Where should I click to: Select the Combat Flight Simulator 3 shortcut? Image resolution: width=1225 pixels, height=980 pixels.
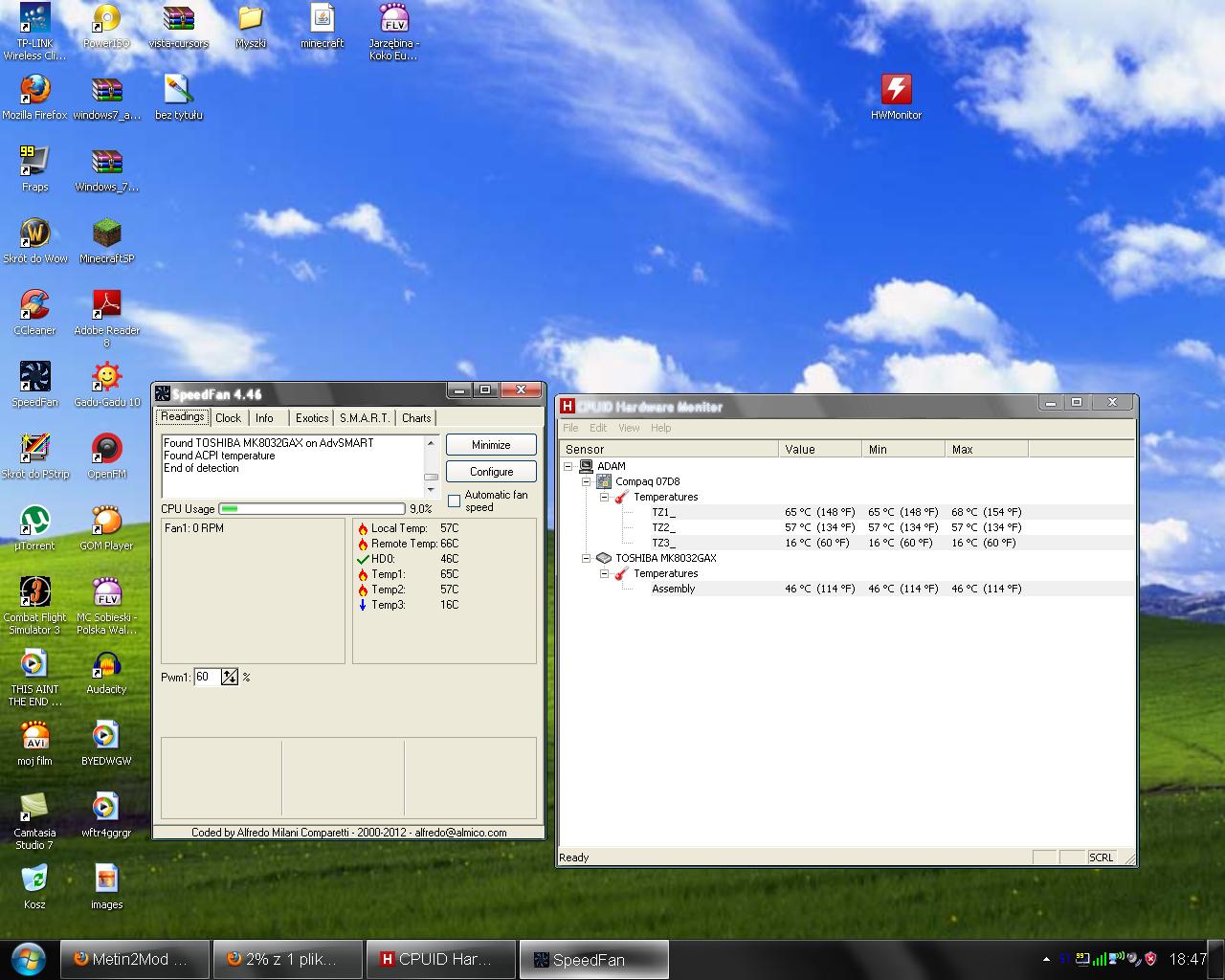pyautogui.click(x=35, y=606)
